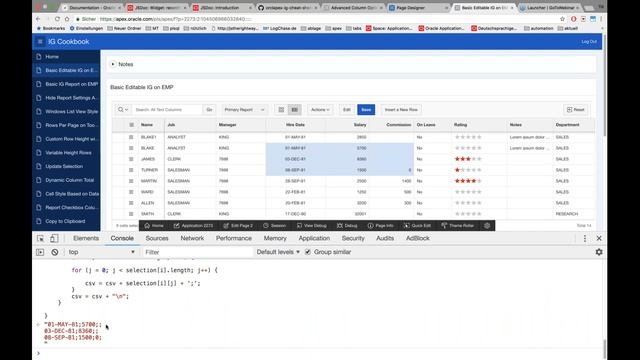Open the Primary Report dropdown
640x360 pixels.
[x=244, y=110]
